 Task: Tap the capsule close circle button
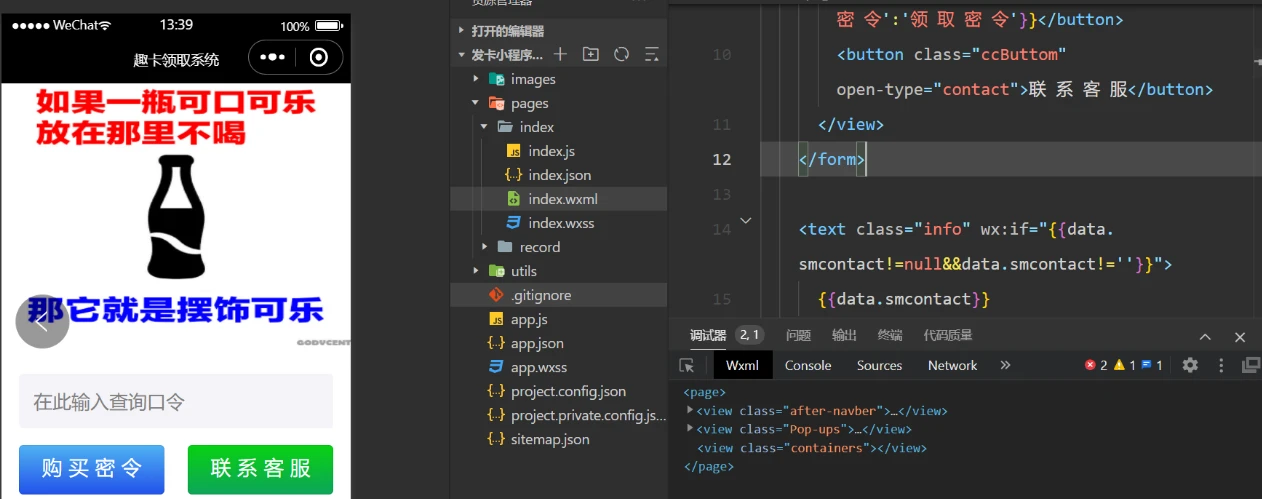319,58
